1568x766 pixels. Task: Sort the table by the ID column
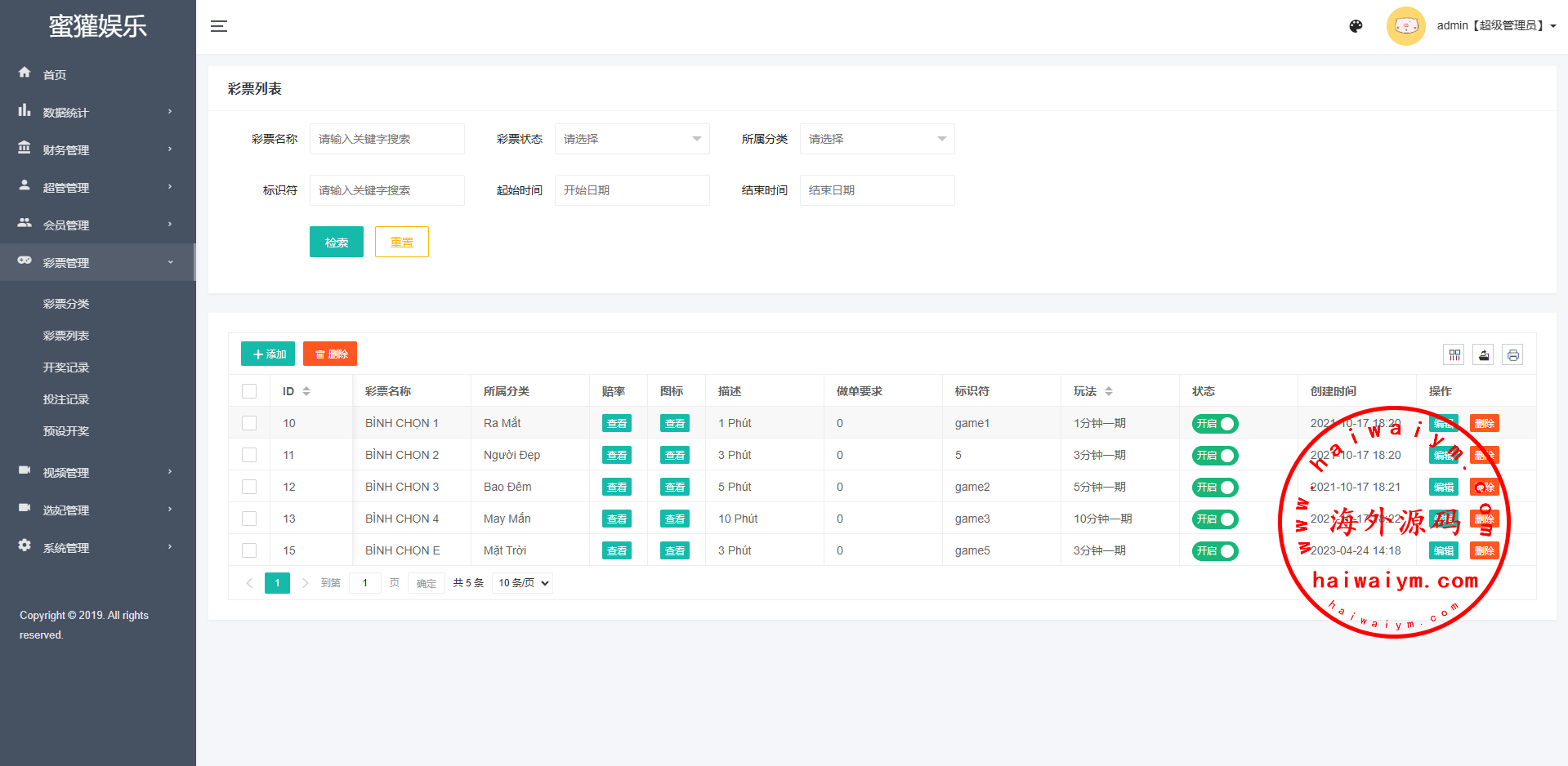(x=306, y=391)
